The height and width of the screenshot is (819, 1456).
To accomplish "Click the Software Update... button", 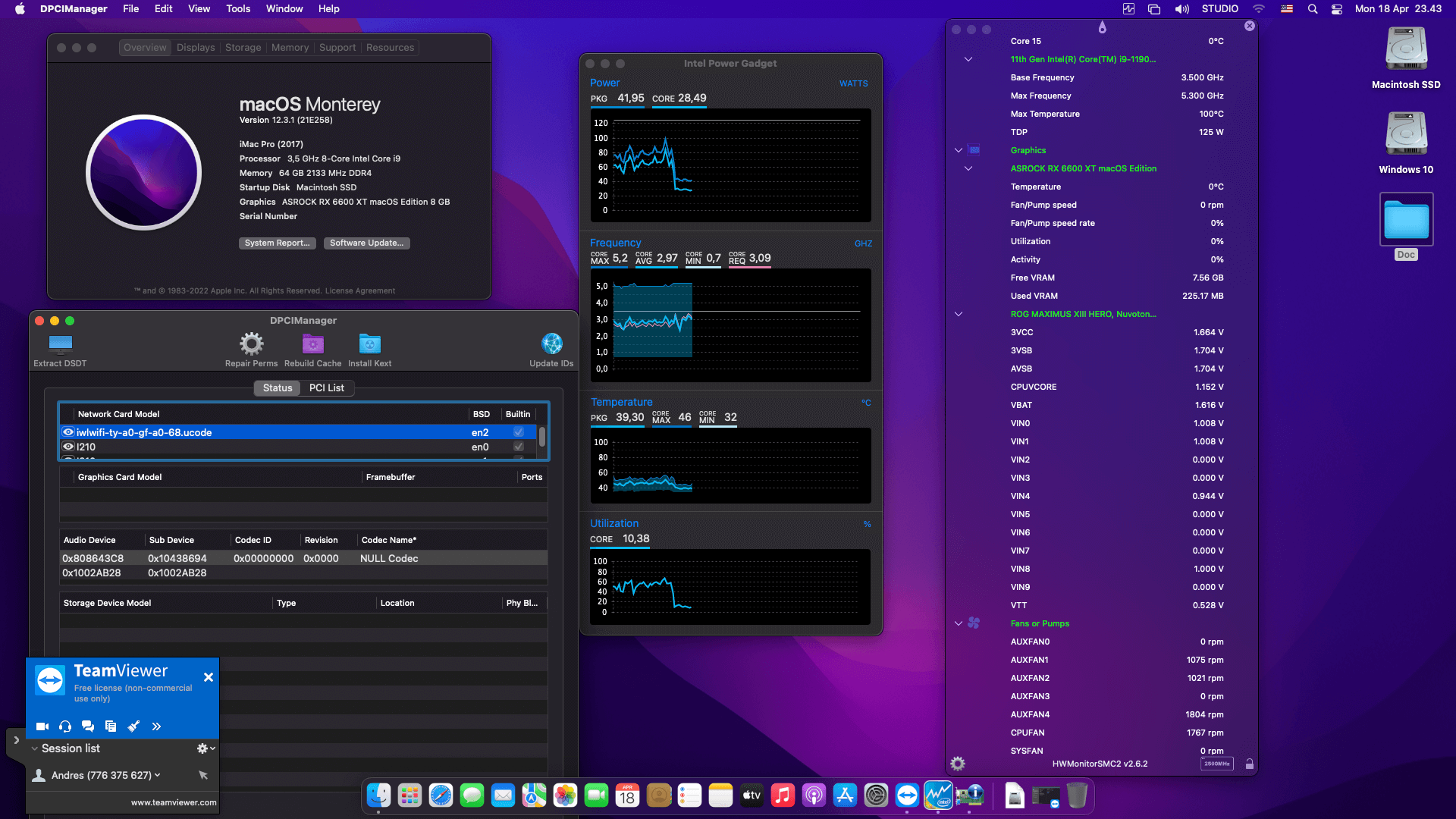I will pyautogui.click(x=367, y=243).
